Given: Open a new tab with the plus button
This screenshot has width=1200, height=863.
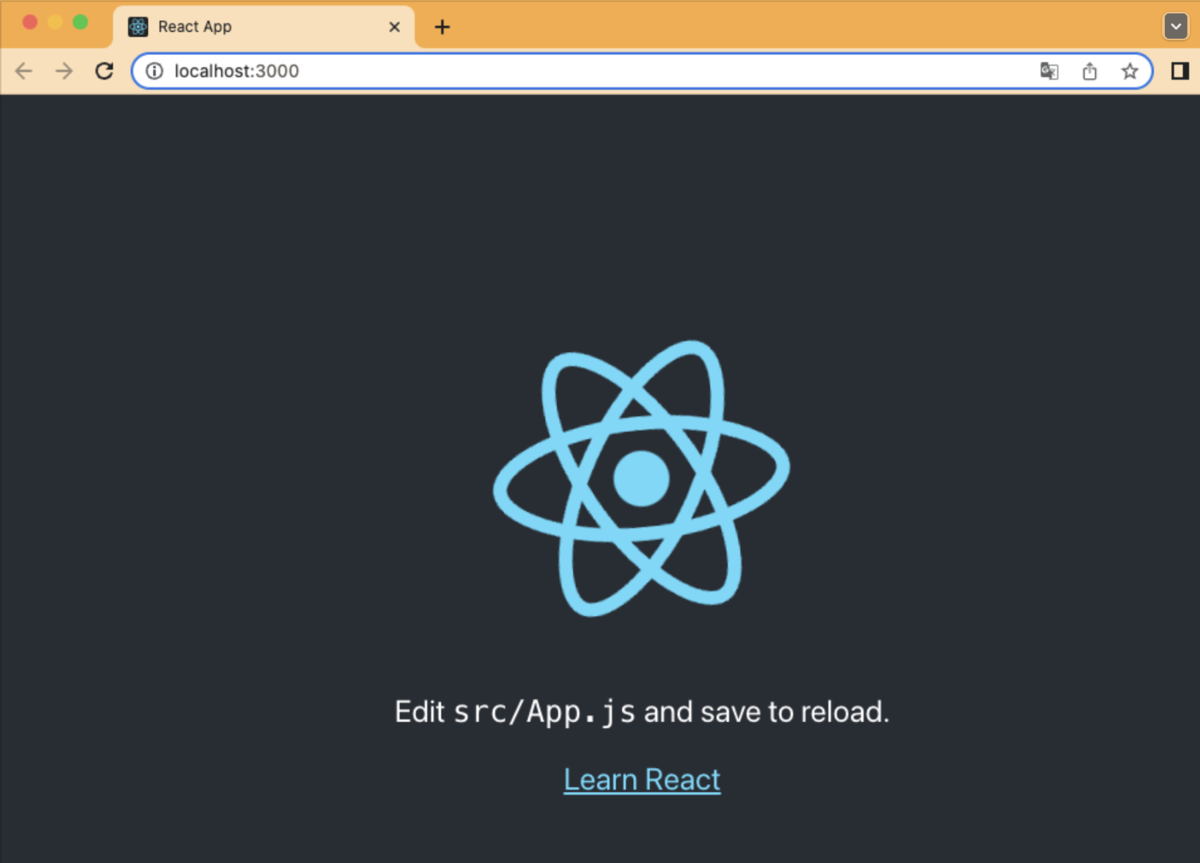Looking at the screenshot, I should [442, 27].
